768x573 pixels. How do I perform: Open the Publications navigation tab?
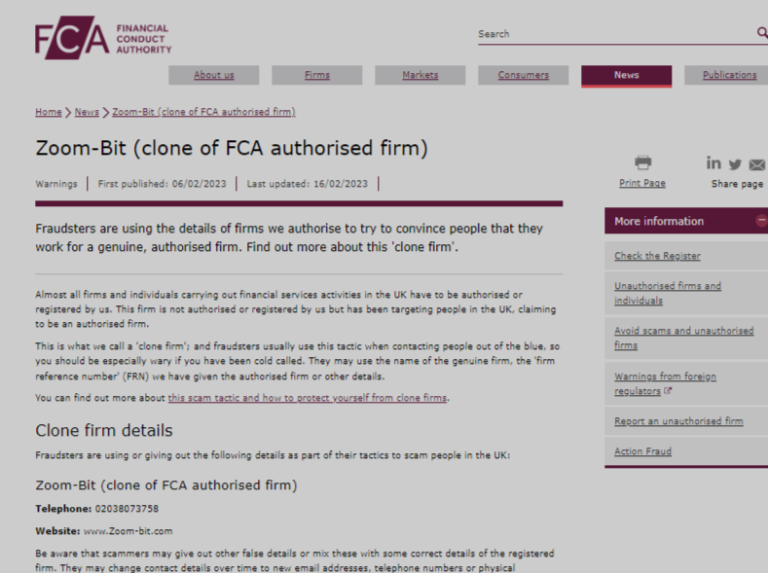729,75
